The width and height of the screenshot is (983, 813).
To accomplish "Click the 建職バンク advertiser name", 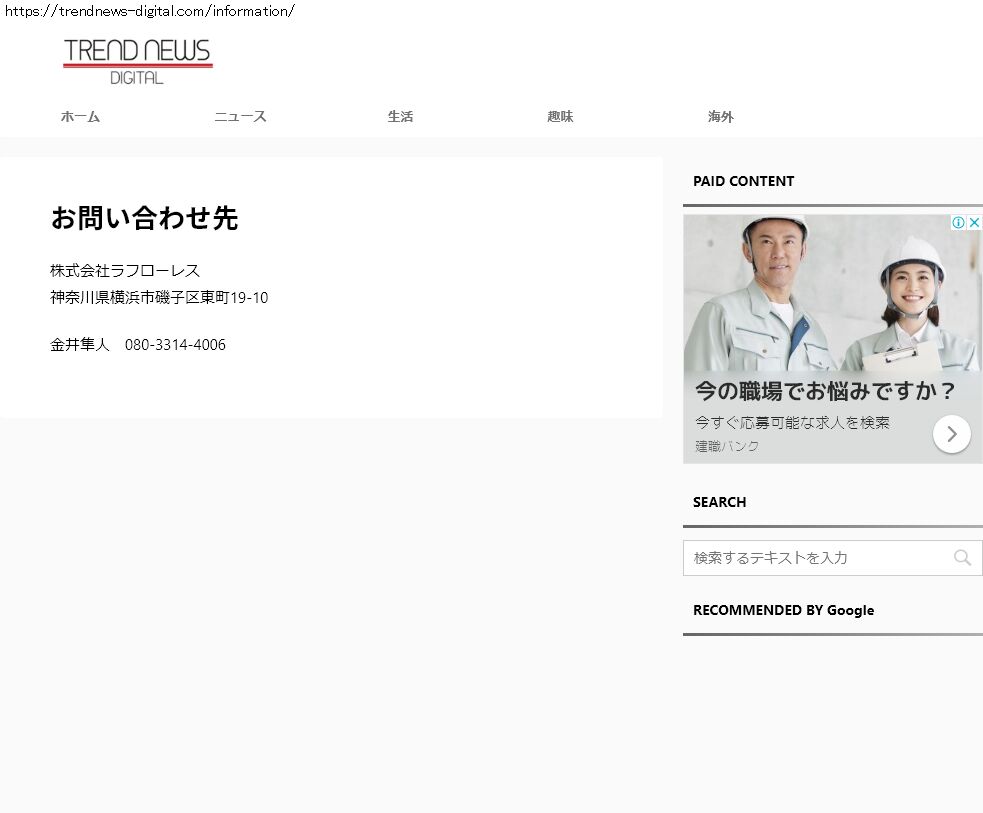I will [x=727, y=446].
